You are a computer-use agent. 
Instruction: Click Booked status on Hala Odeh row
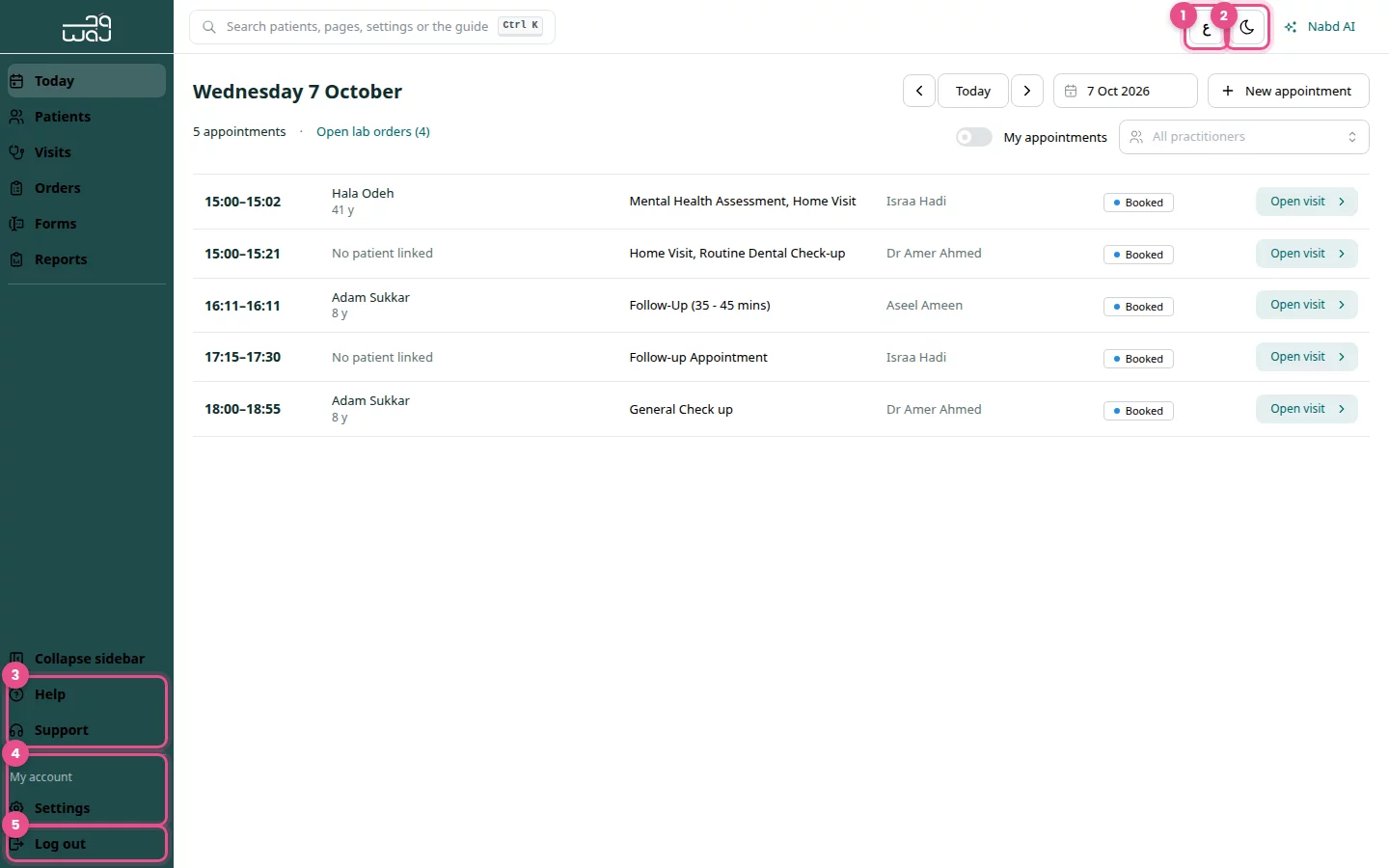[x=1138, y=203]
